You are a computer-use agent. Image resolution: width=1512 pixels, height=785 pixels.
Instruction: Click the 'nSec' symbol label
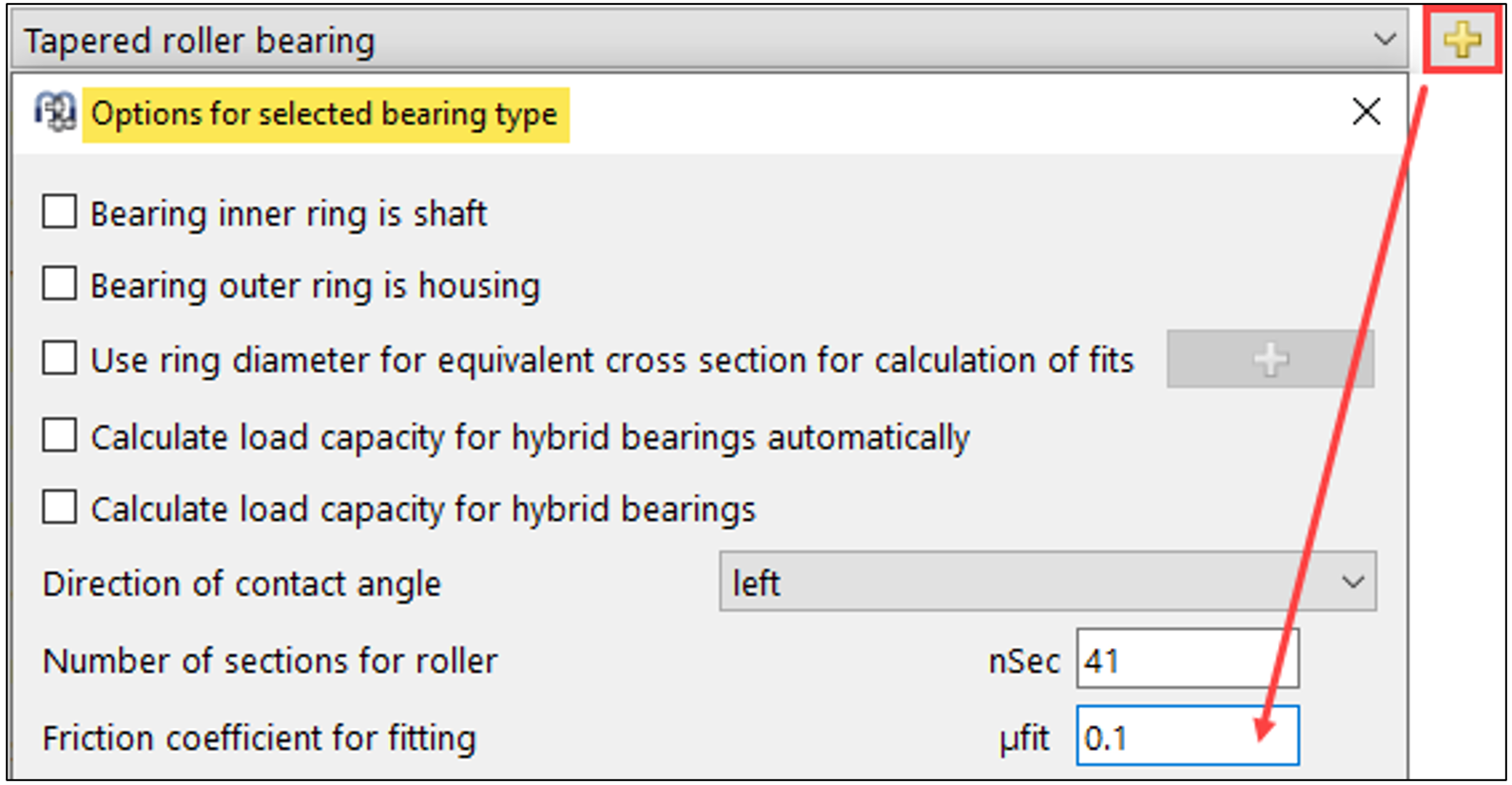(x=1023, y=661)
